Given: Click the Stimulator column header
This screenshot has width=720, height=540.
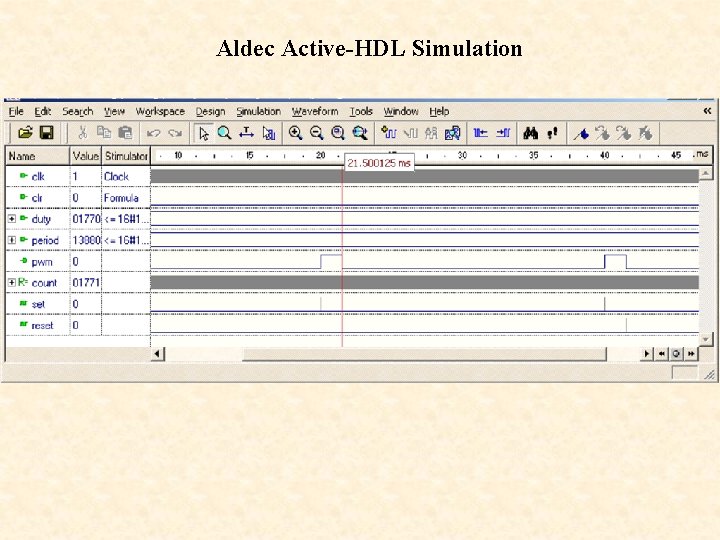Looking at the screenshot, I should pyautogui.click(x=126, y=156).
